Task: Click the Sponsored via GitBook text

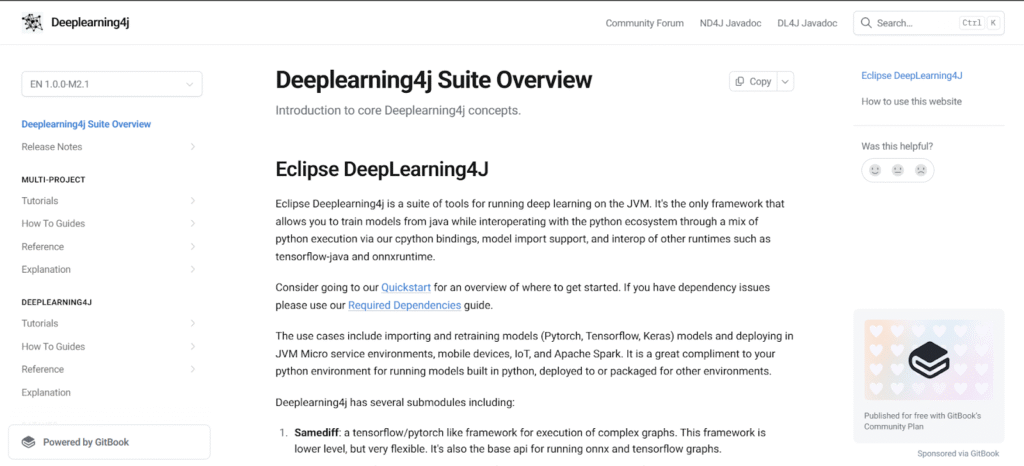Action: click(x=958, y=453)
